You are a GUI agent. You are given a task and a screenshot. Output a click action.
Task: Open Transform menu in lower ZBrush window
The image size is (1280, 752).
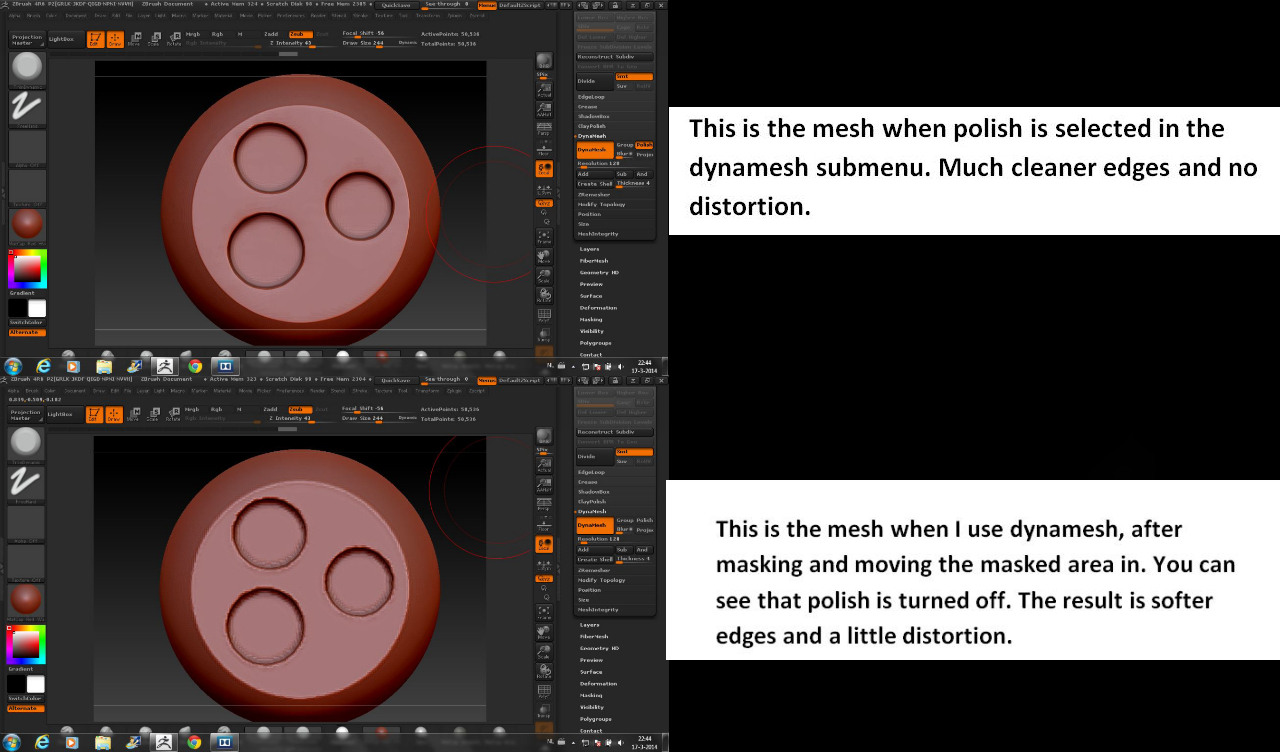click(428, 390)
